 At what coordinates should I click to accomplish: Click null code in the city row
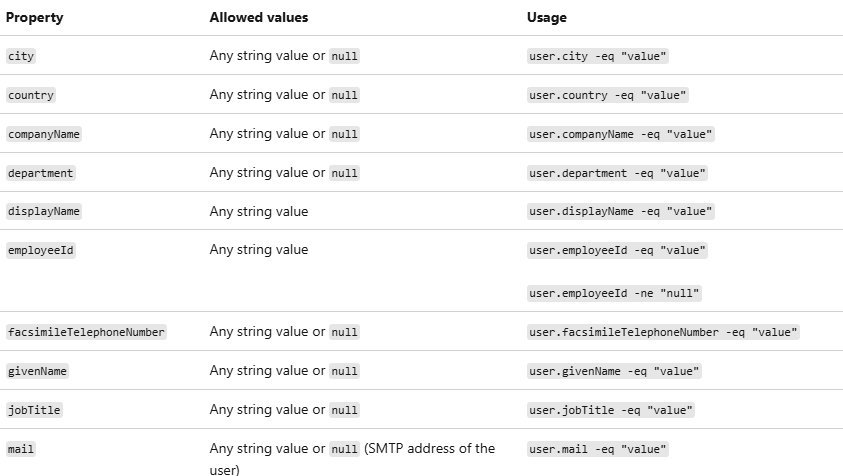point(344,56)
